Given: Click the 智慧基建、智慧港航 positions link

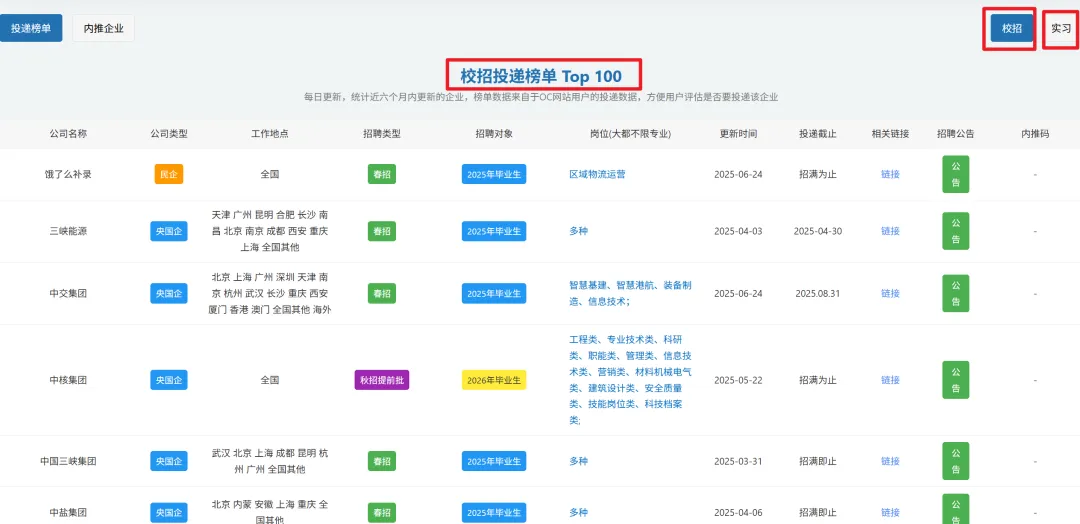Looking at the screenshot, I should tap(630, 293).
